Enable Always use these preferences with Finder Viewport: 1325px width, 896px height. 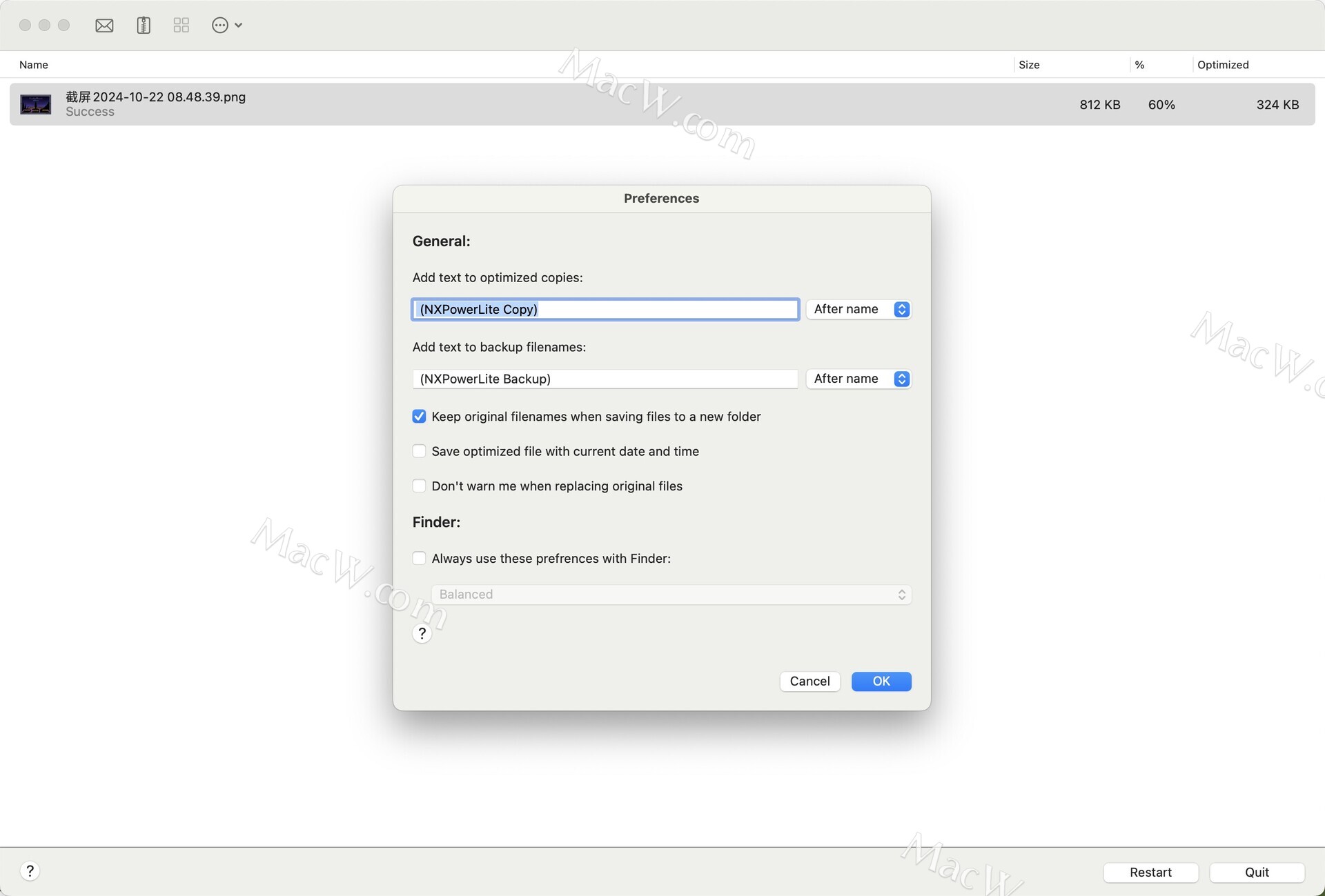click(419, 558)
